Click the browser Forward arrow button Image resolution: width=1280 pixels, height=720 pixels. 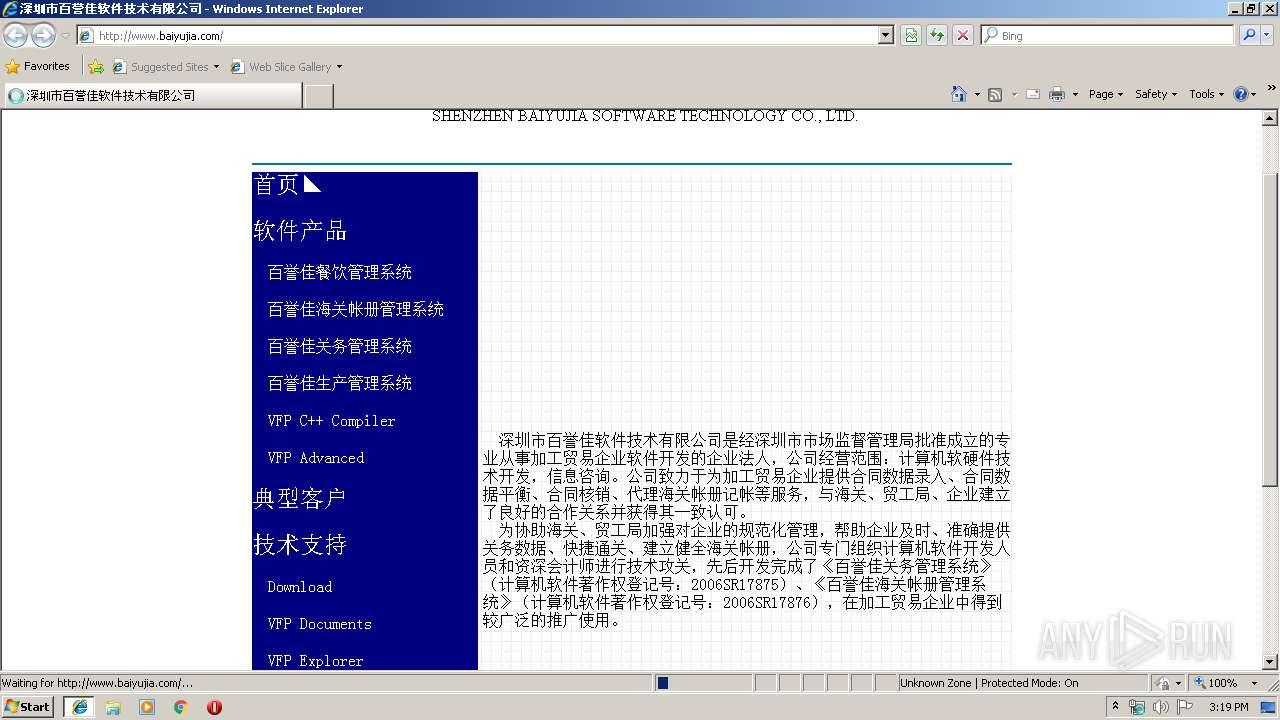click(x=43, y=35)
